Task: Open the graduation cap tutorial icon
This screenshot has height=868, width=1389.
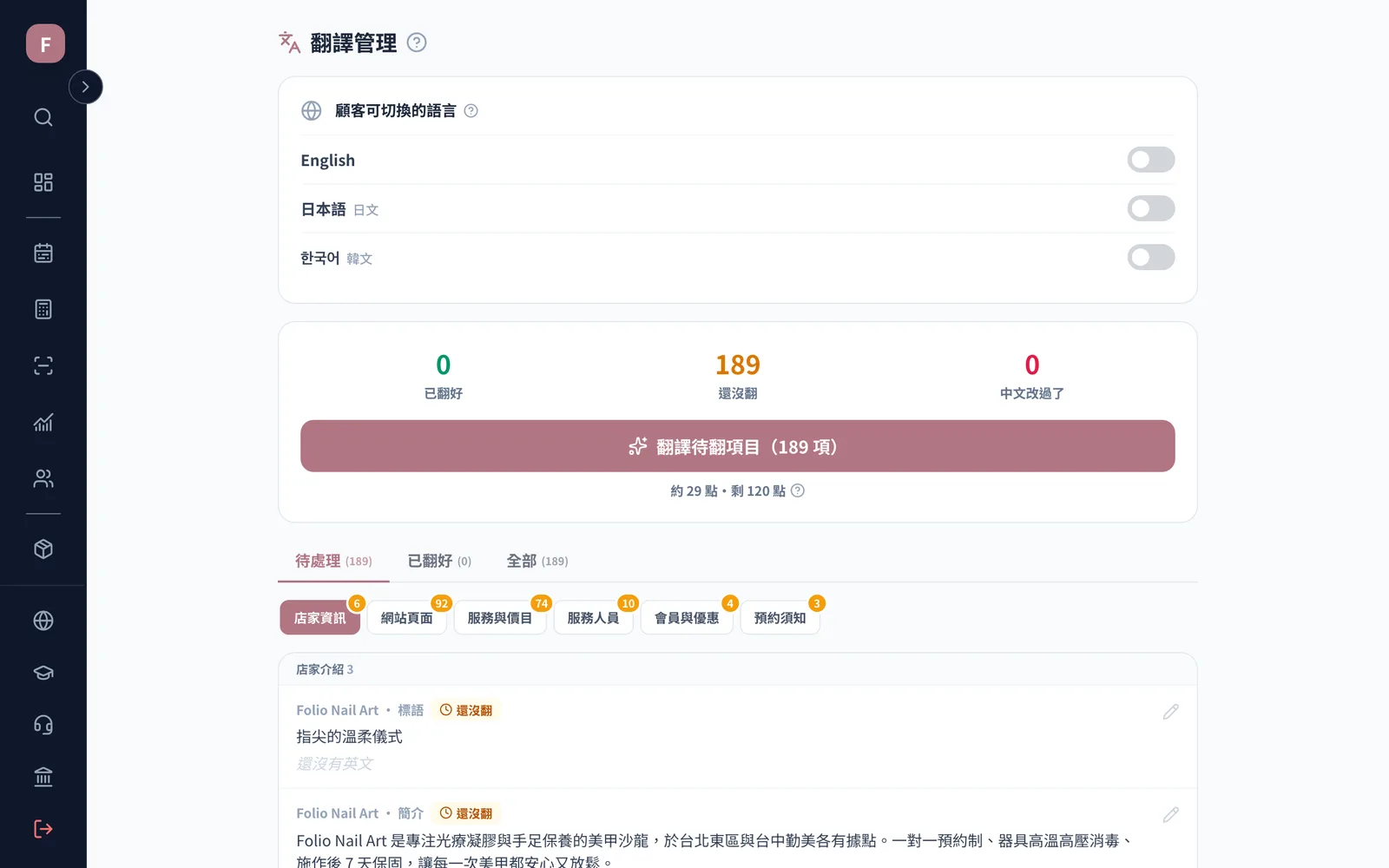Action: pos(43,673)
